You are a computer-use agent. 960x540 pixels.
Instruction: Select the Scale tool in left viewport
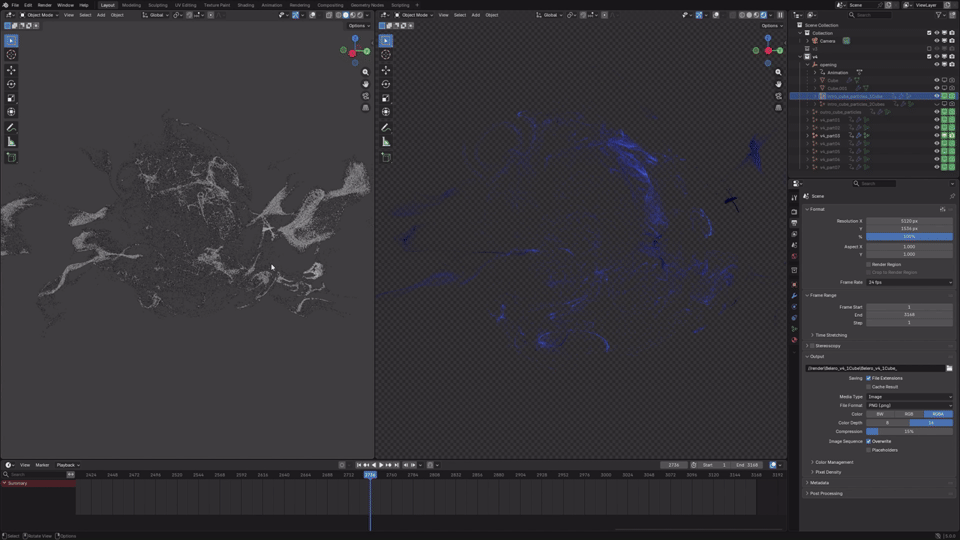click(11, 98)
